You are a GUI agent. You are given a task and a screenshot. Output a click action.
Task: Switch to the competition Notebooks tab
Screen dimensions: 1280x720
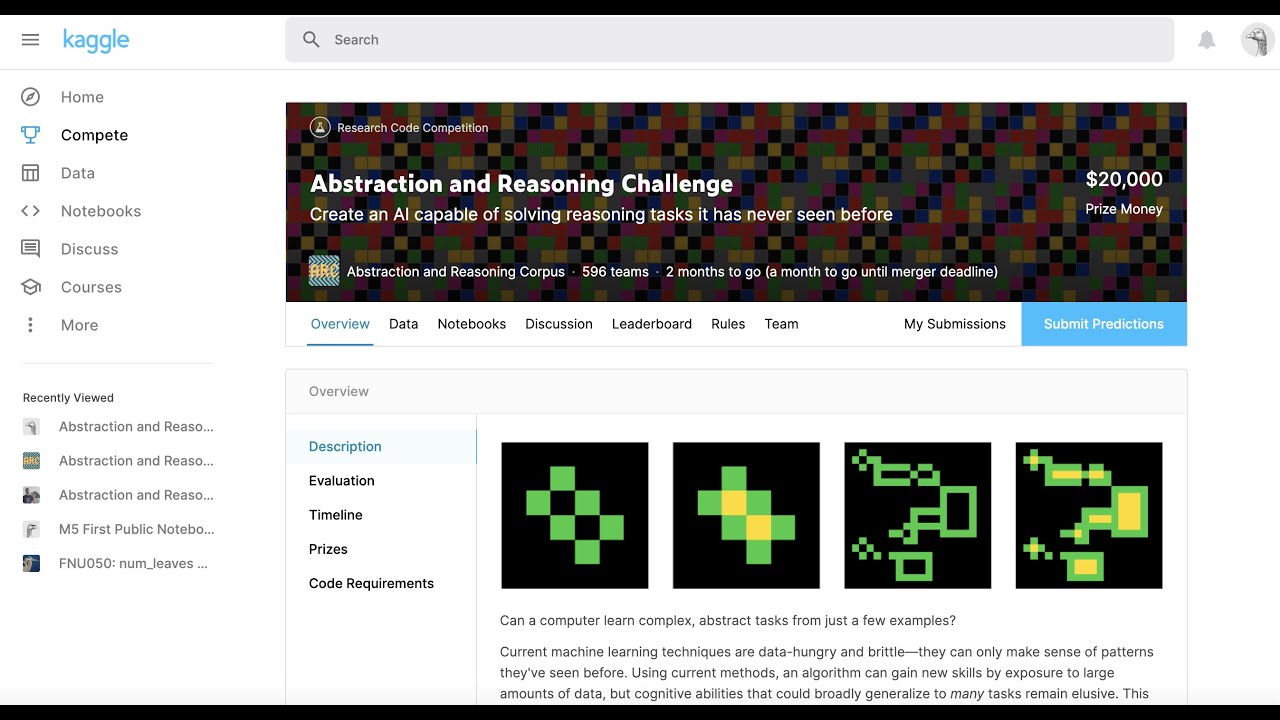(472, 324)
